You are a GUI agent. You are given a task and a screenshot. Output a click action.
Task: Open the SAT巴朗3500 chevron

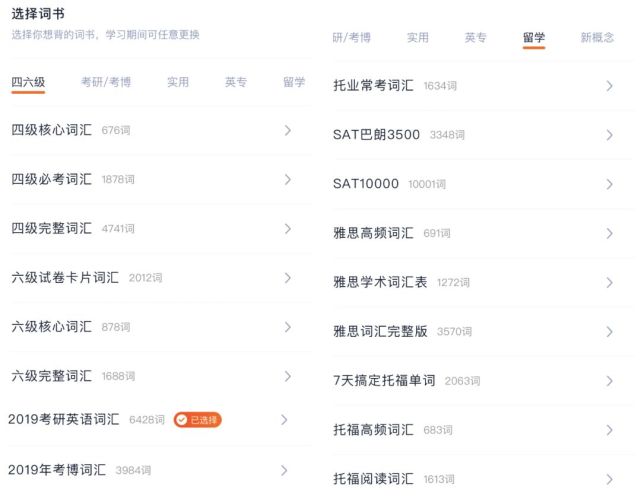609,135
